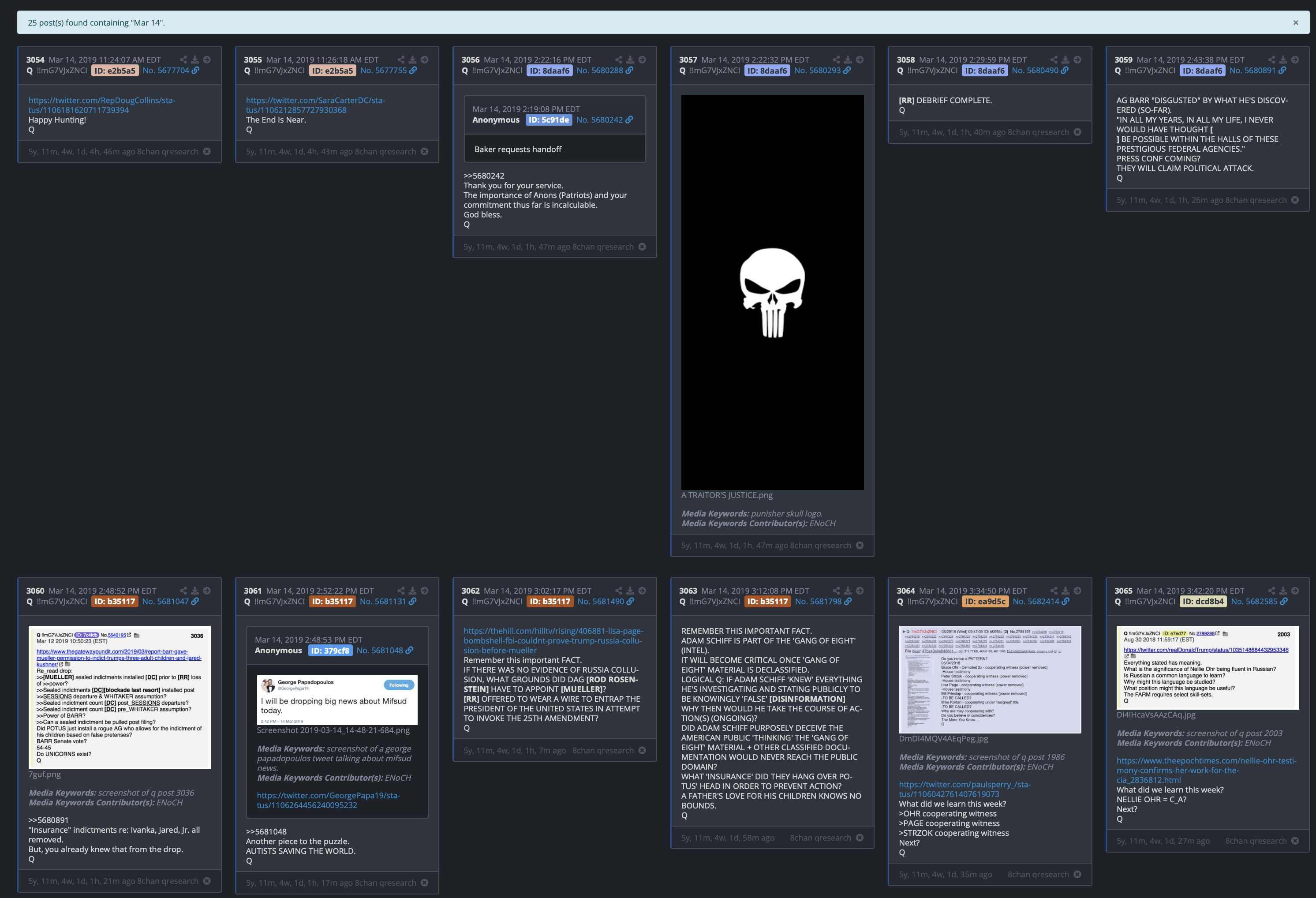
Task: Open post No. 5680490 link
Action: click(x=1035, y=70)
